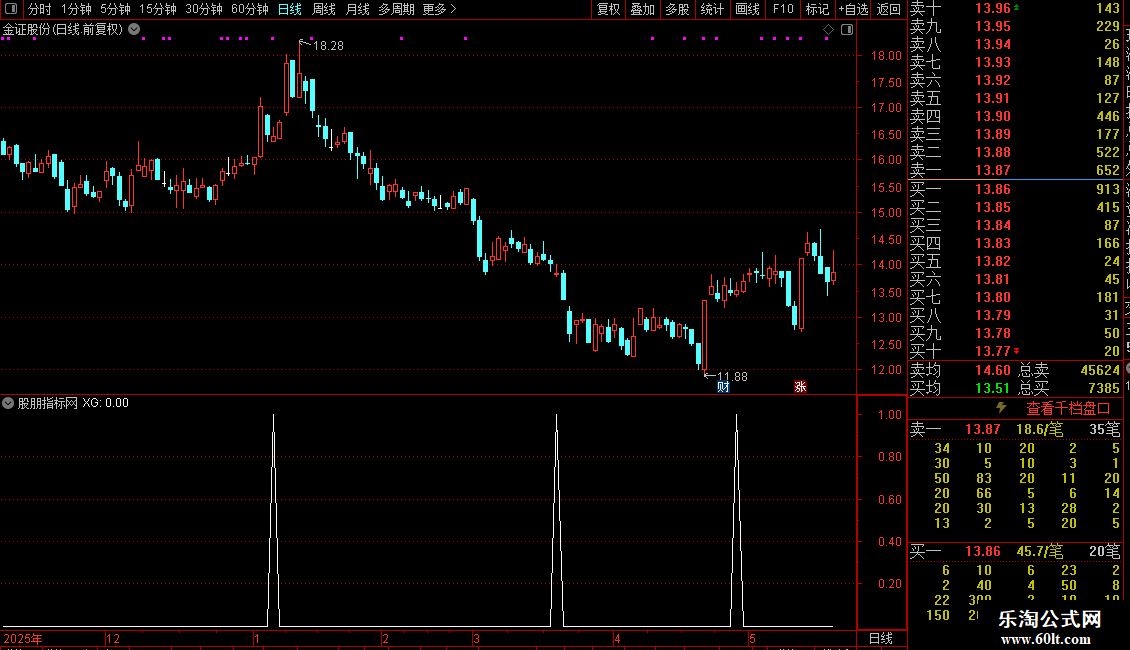Click the 涨 marker on chart

point(800,387)
